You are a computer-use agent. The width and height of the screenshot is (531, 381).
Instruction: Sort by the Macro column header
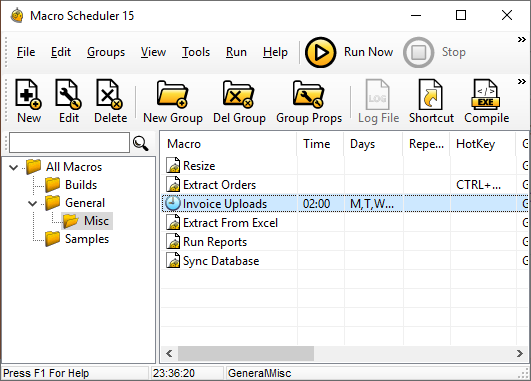pos(229,144)
